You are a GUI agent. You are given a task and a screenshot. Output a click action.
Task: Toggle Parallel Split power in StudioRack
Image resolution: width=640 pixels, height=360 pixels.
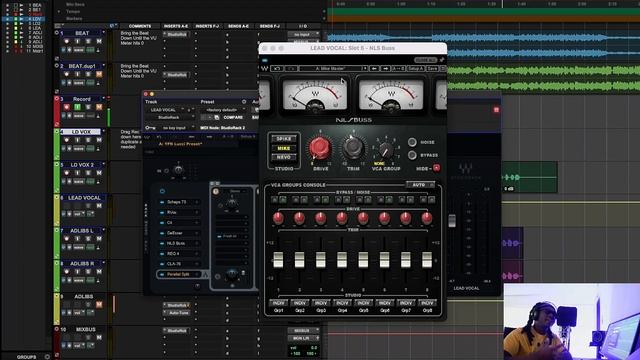coord(162,275)
